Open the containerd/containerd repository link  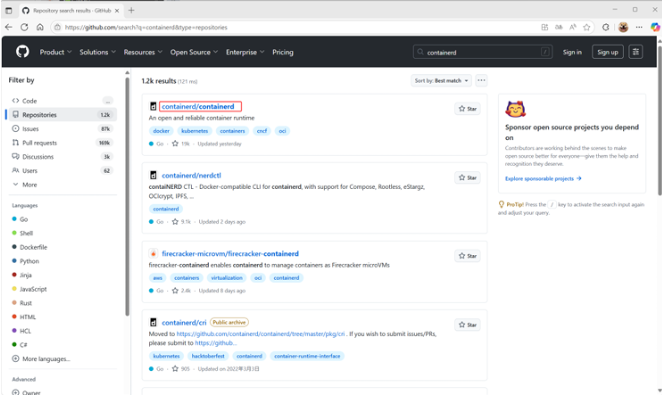tap(198, 107)
